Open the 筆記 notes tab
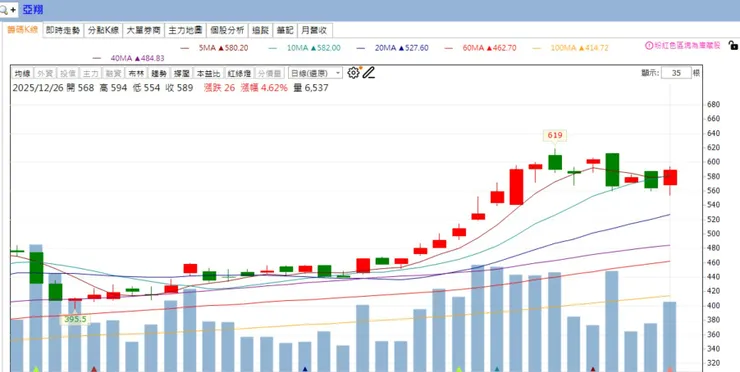The height and width of the screenshot is (372, 740). click(285, 30)
